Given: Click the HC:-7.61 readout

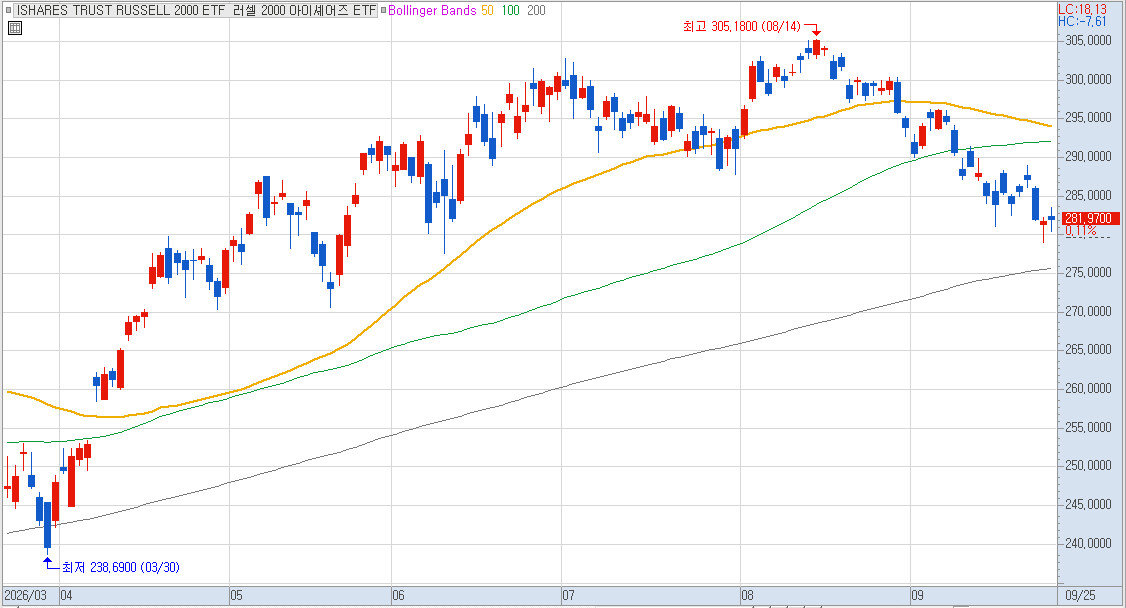Looking at the screenshot, I should click(x=1082, y=22).
